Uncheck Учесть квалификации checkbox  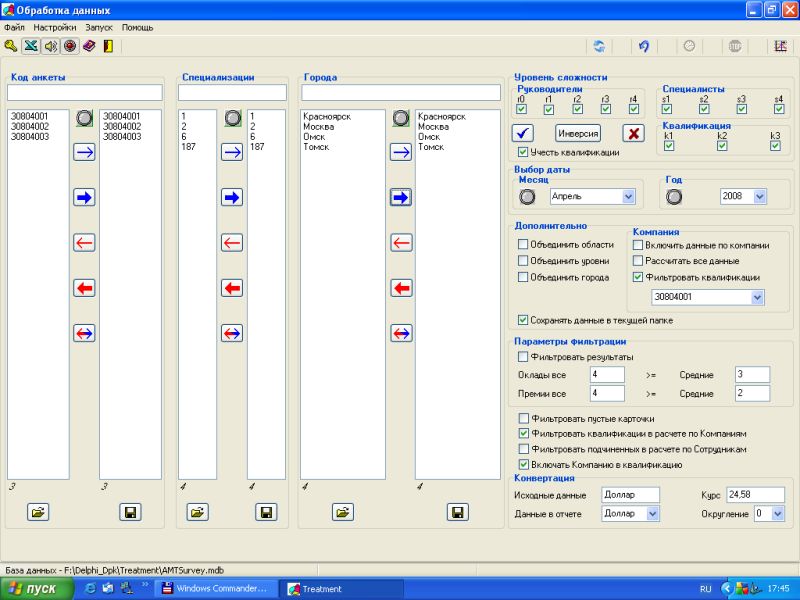(523, 153)
